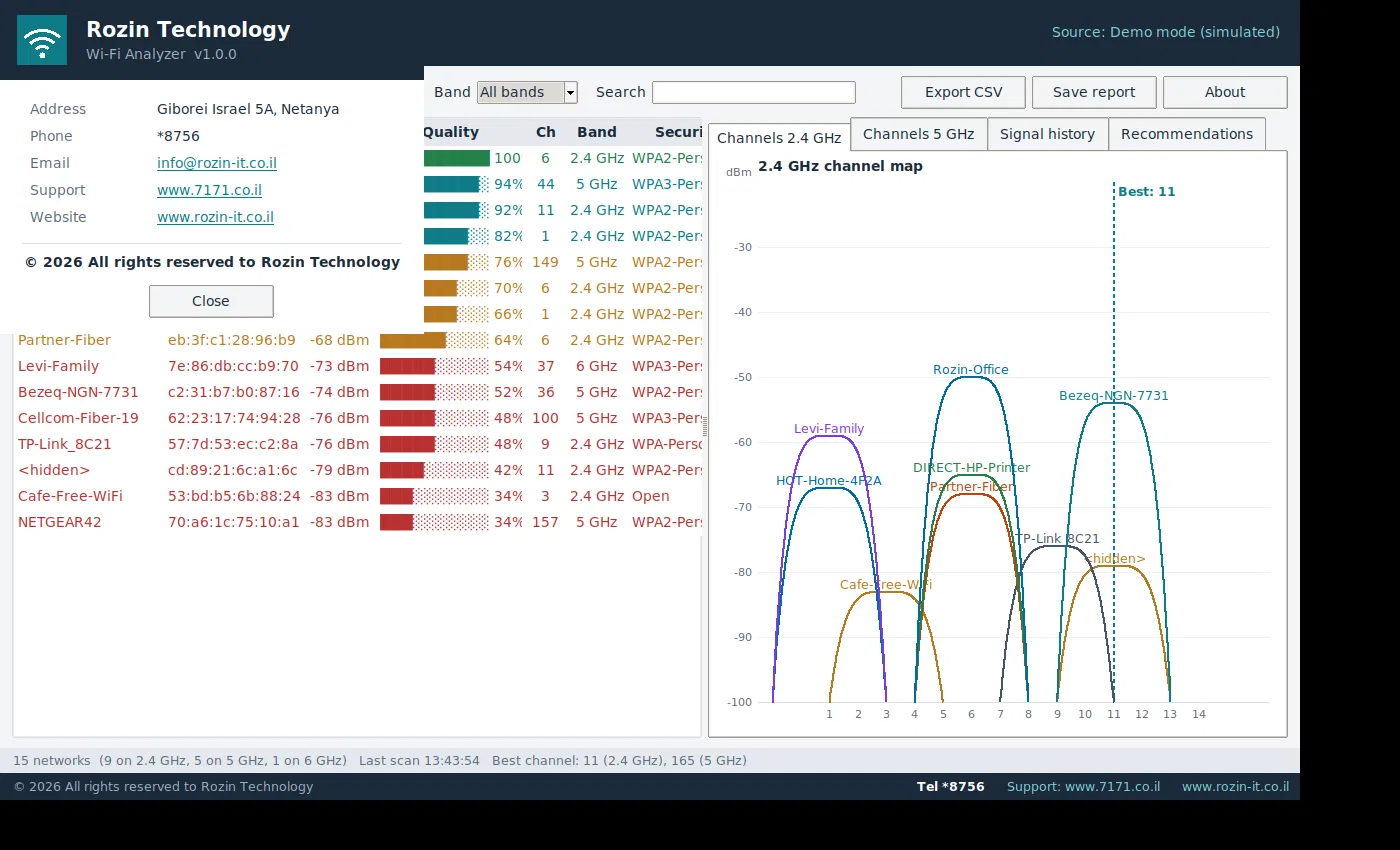1400x850 pixels.
Task: Click the Bezeq-NGN-7731 label on channel map
Action: pyautogui.click(x=1114, y=396)
